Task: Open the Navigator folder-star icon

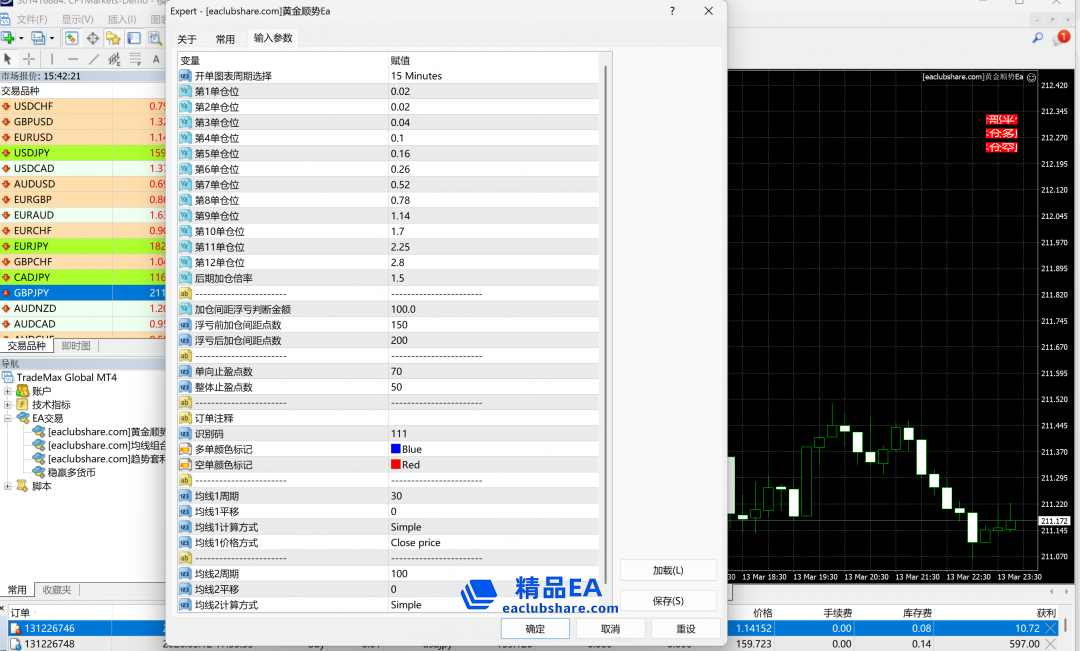Action: [x=114, y=38]
